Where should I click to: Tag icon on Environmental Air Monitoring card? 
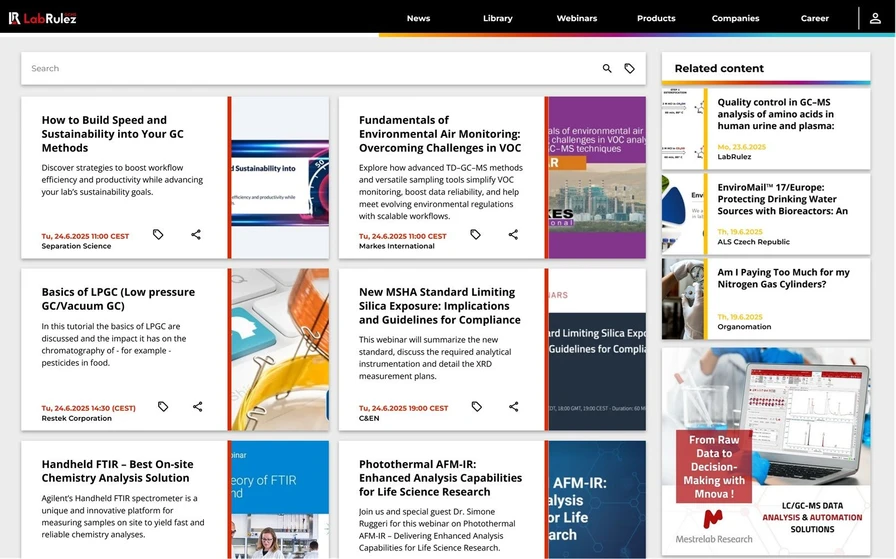475,234
